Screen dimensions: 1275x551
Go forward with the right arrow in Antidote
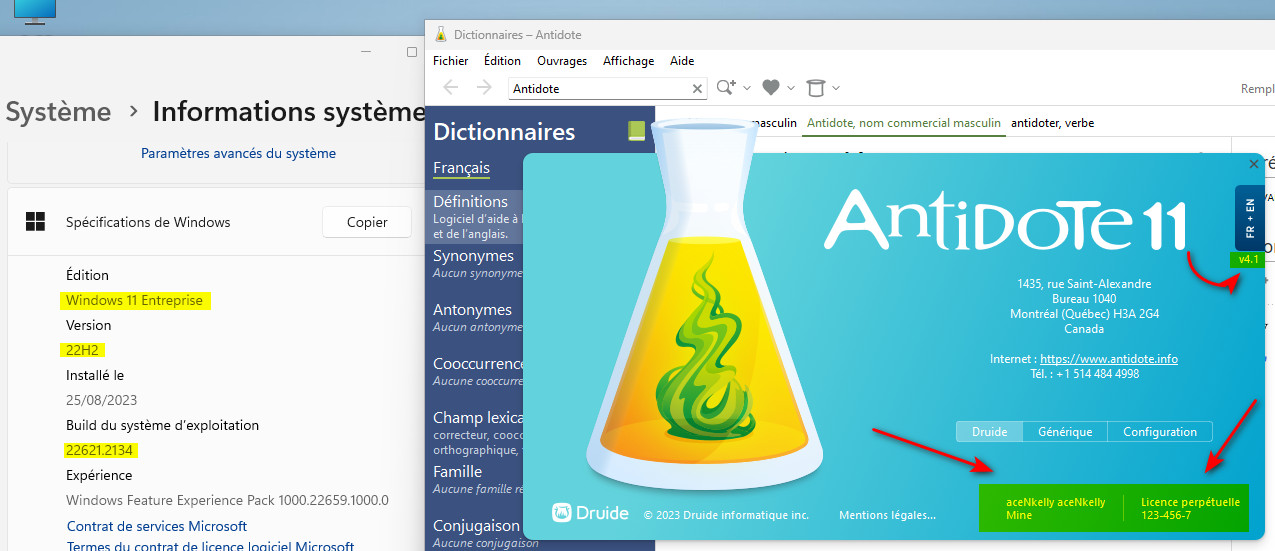484,88
